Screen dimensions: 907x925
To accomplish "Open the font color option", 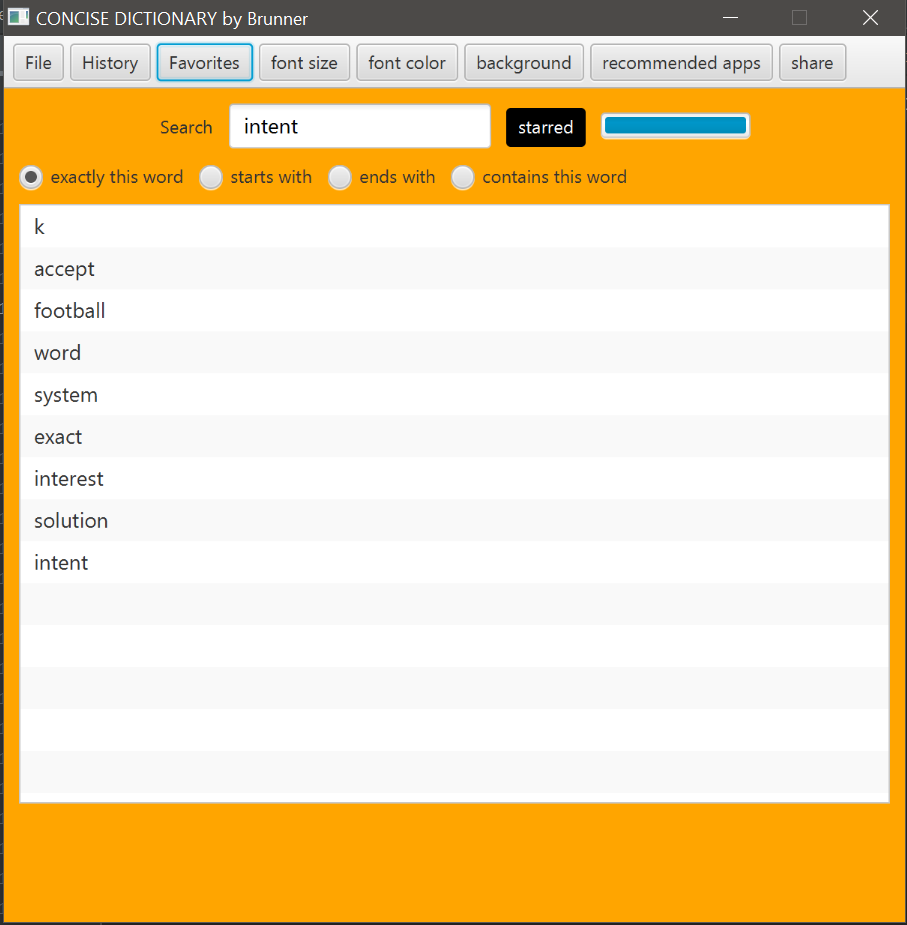I will pos(407,63).
